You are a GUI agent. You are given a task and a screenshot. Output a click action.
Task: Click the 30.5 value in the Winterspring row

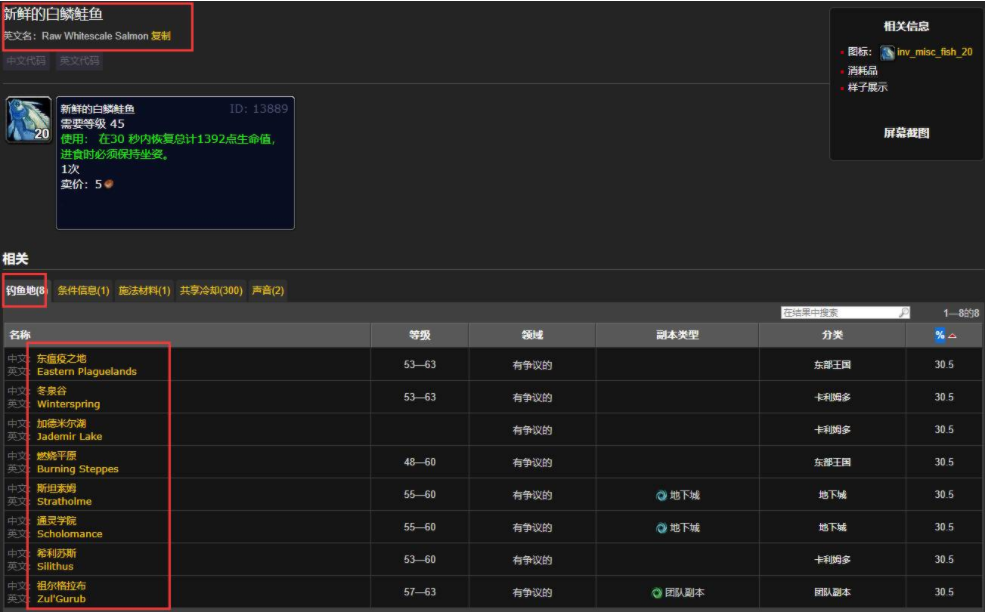pos(944,398)
